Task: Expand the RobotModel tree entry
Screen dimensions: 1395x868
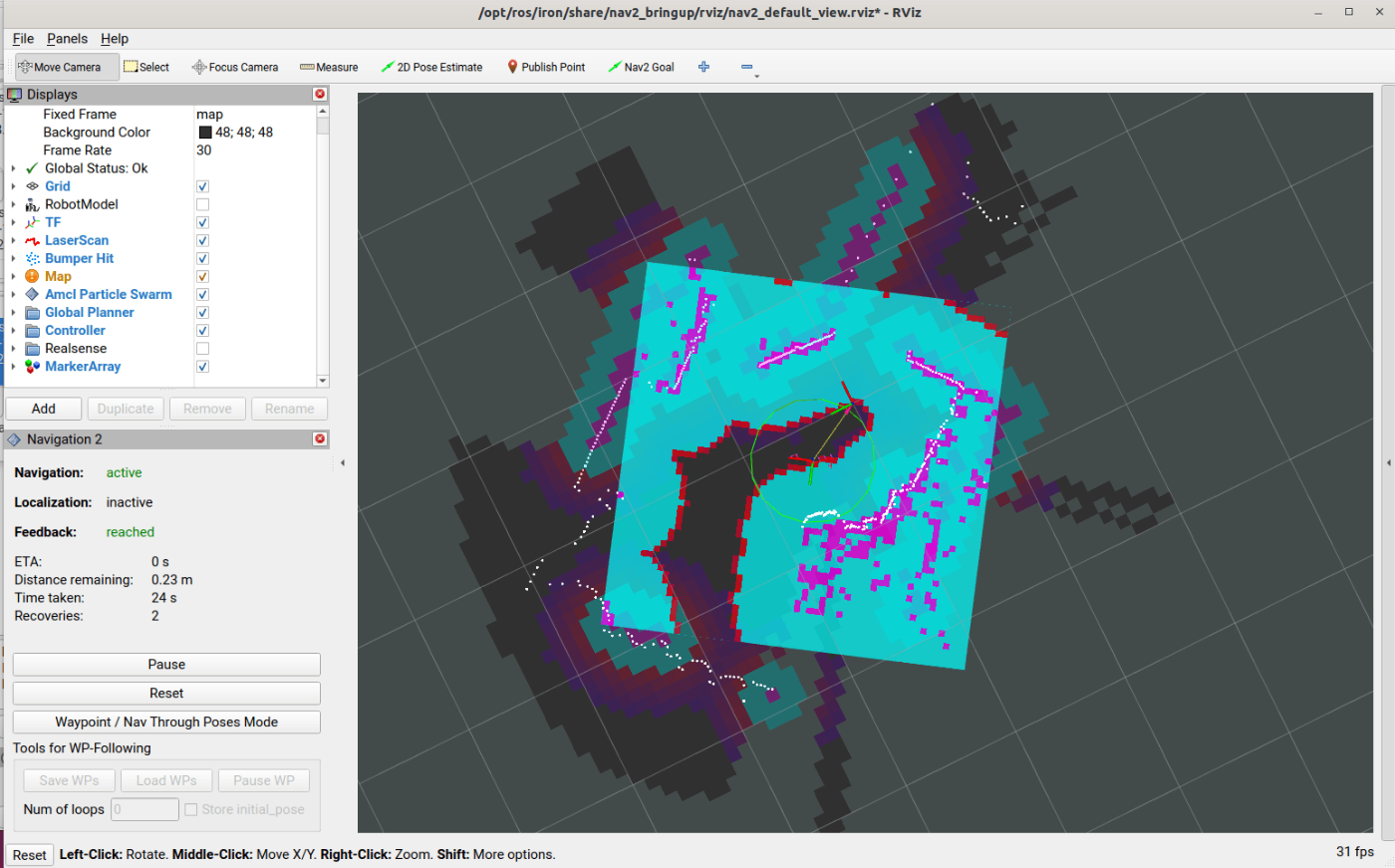Action: pyautogui.click(x=13, y=204)
